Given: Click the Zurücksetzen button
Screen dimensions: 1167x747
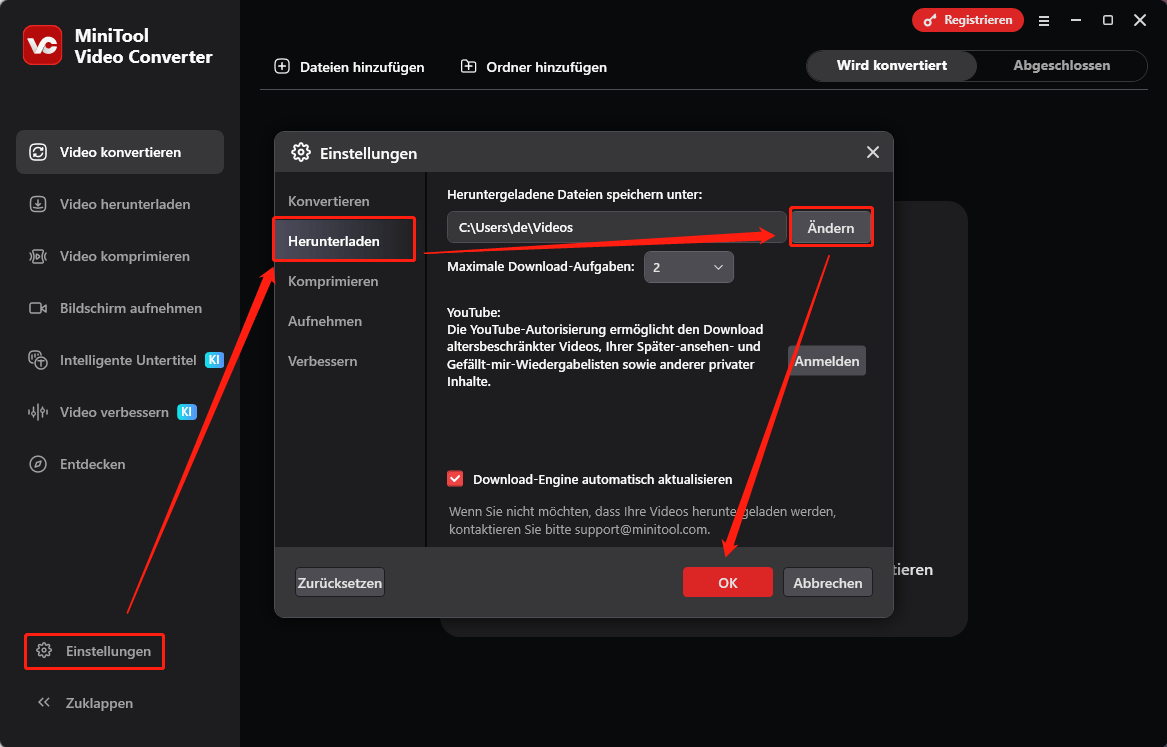Looking at the screenshot, I should (x=340, y=583).
